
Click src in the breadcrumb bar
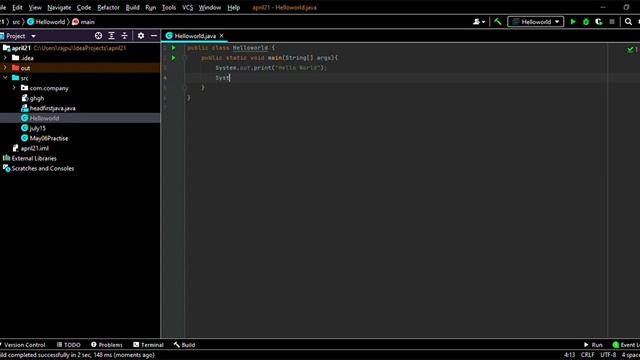(x=16, y=22)
